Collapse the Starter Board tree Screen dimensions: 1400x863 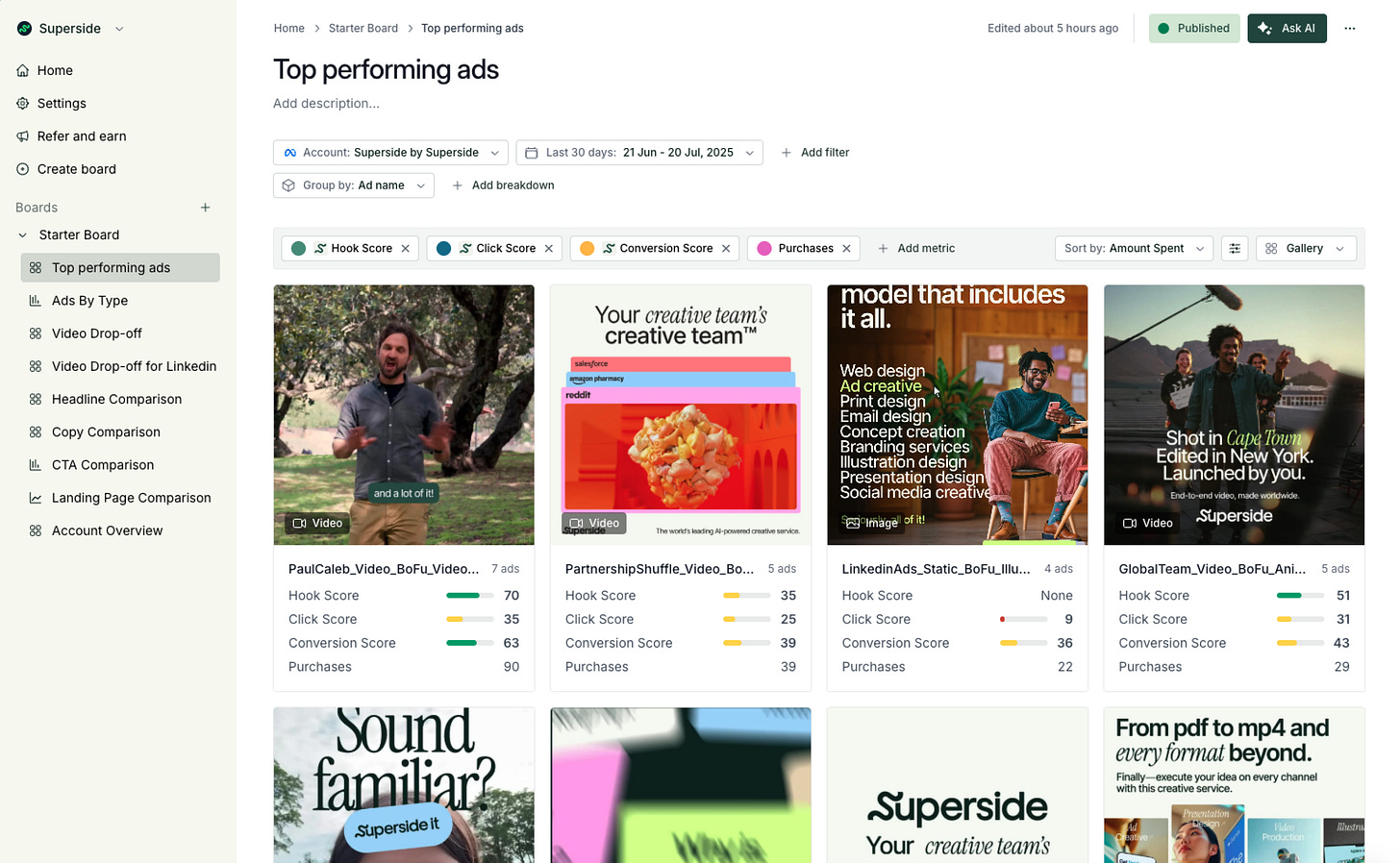point(23,234)
